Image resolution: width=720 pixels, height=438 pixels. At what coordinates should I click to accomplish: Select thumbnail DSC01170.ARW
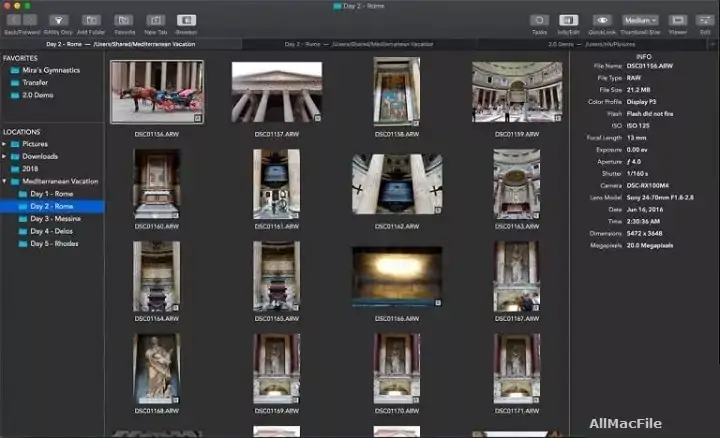[x=397, y=369]
